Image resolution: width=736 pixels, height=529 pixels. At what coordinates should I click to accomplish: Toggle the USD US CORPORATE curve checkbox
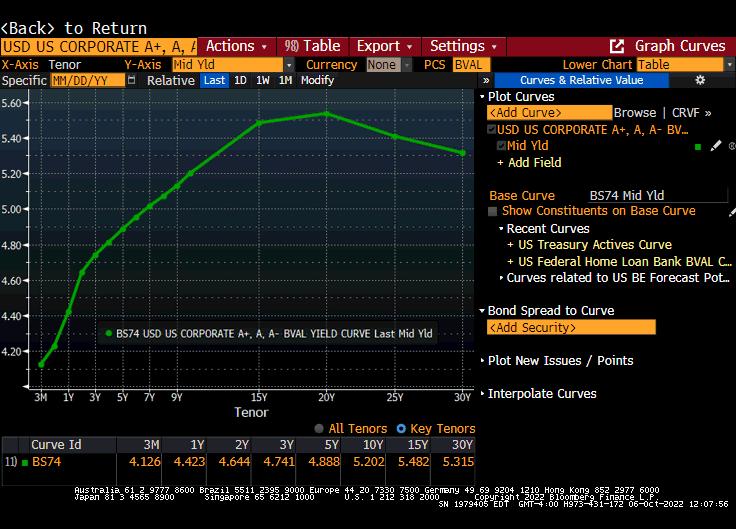pyautogui.click(x=491, y=129)
